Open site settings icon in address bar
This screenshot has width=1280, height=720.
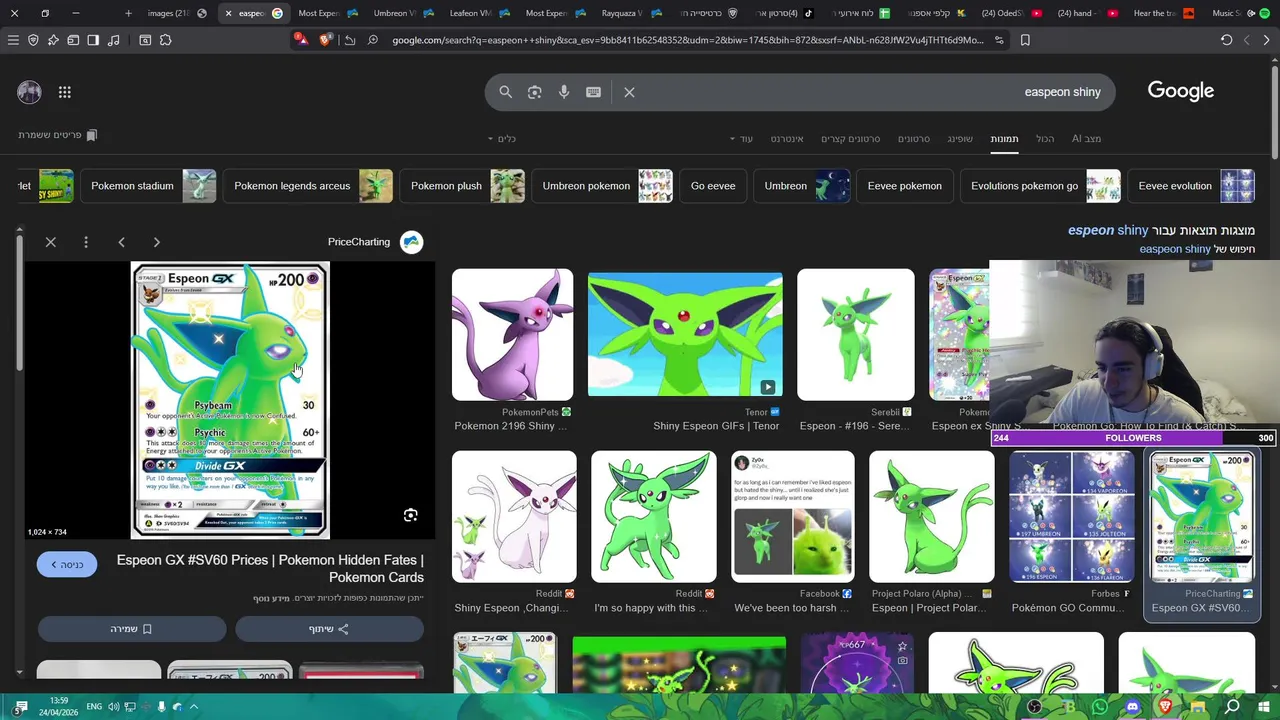(999, 40)
